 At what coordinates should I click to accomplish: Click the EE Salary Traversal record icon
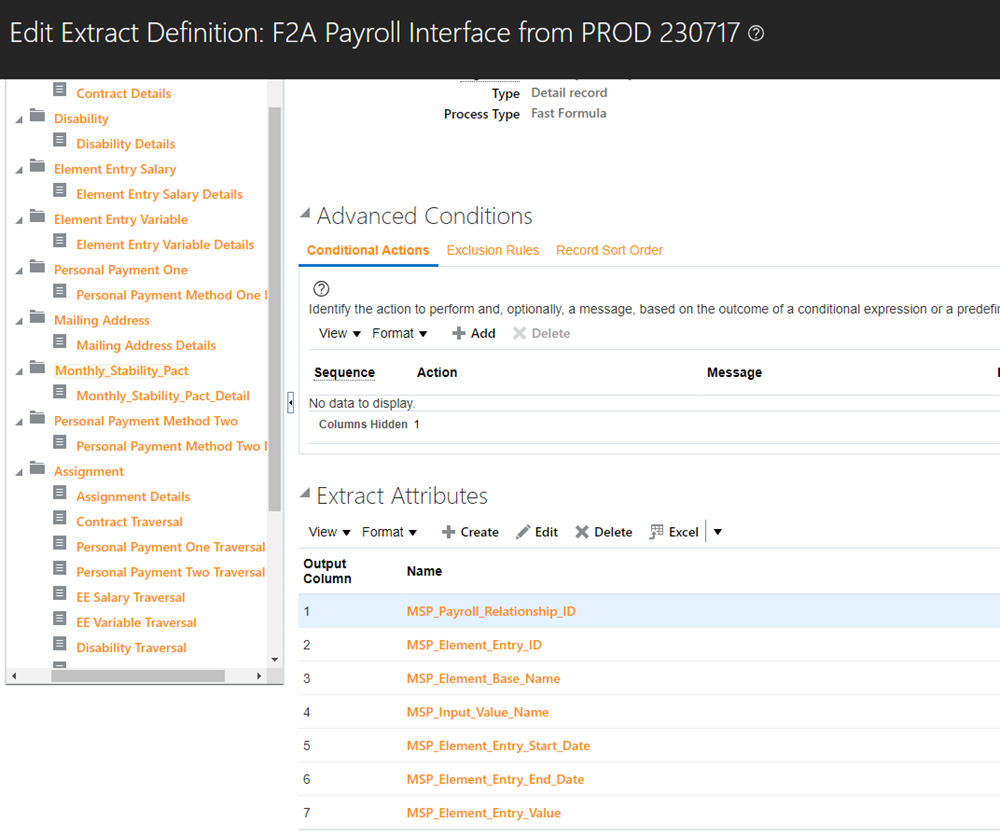point(60,593)
